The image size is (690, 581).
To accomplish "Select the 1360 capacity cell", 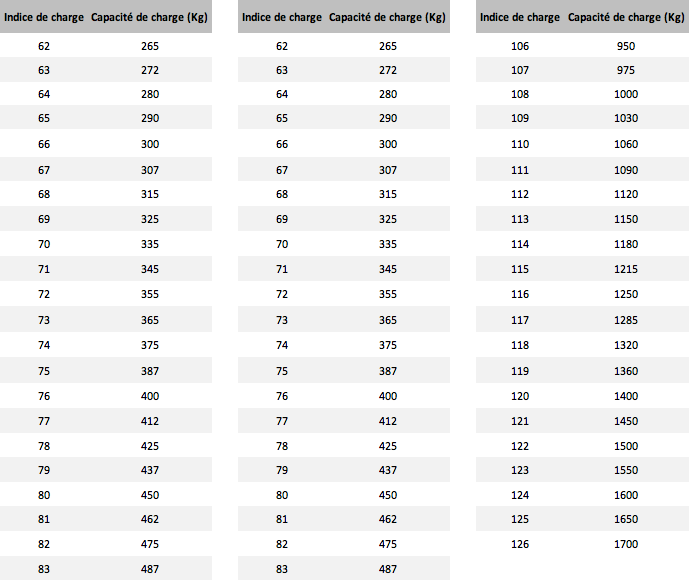I will coord(626,370).
